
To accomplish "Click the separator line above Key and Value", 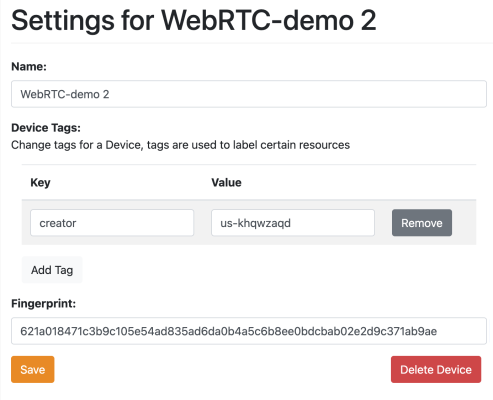I will 249,164.
